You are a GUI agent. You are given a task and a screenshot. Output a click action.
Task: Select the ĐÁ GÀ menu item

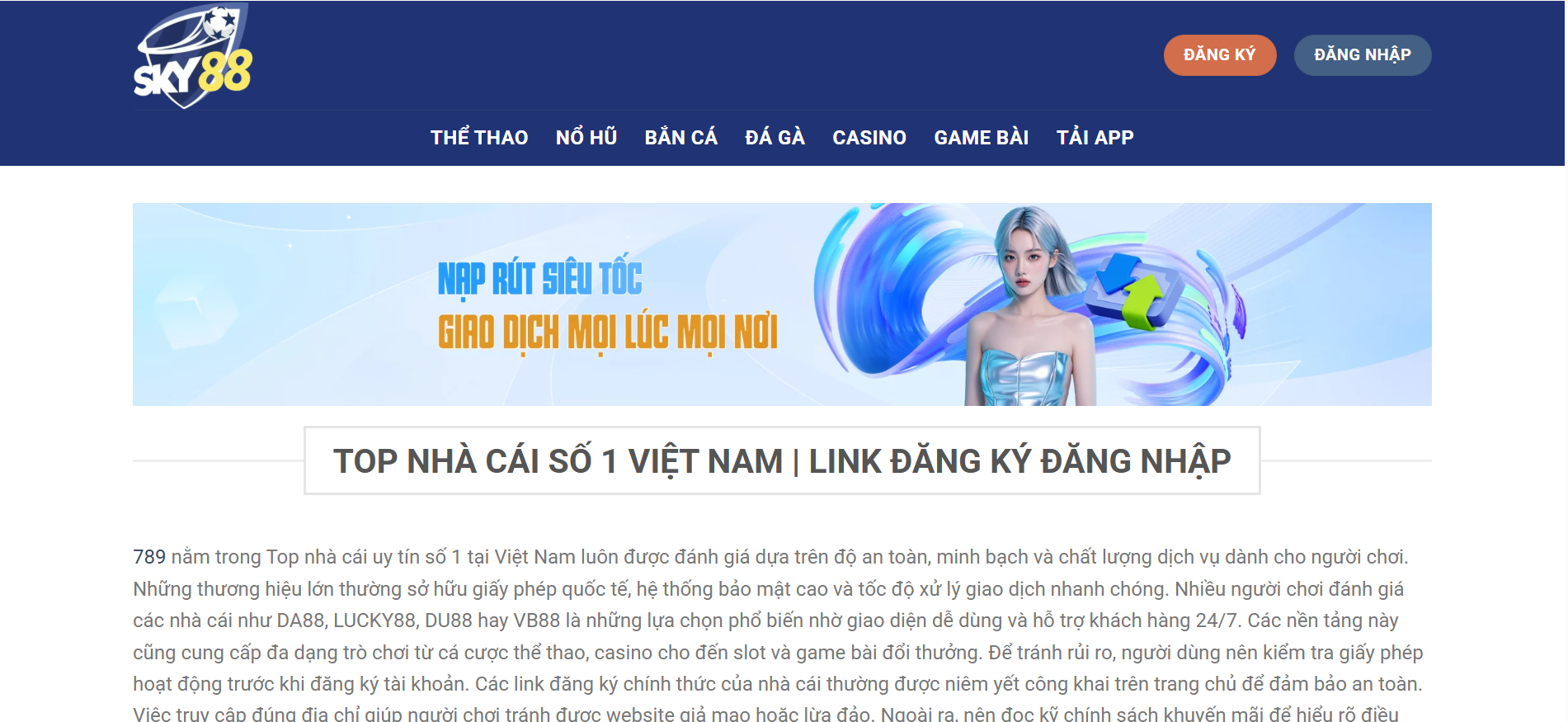tap(775, 138)
